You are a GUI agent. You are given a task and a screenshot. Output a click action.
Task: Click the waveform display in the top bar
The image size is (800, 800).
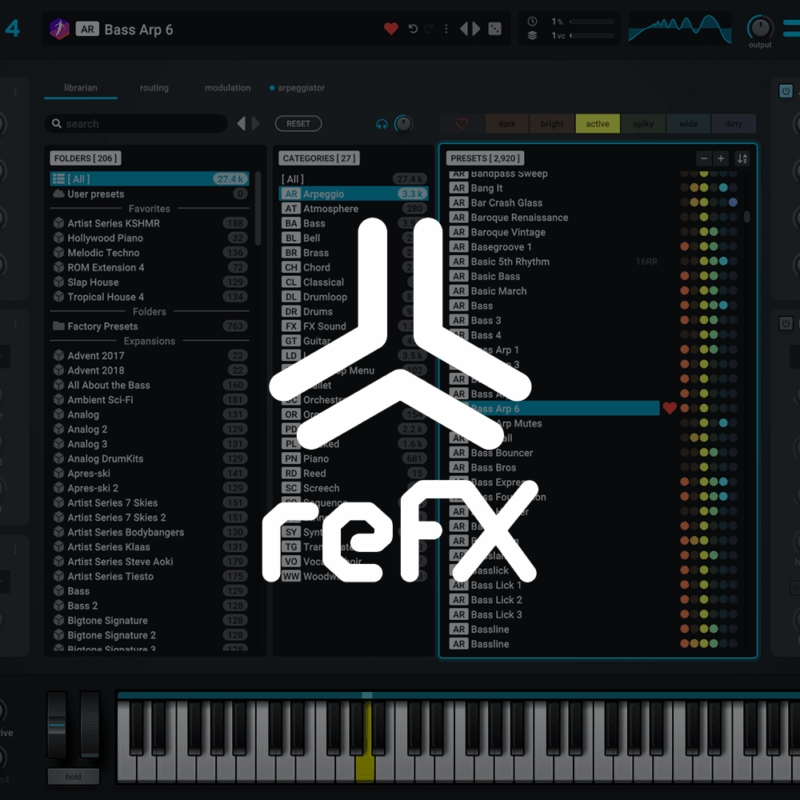(x=680, y=29)
